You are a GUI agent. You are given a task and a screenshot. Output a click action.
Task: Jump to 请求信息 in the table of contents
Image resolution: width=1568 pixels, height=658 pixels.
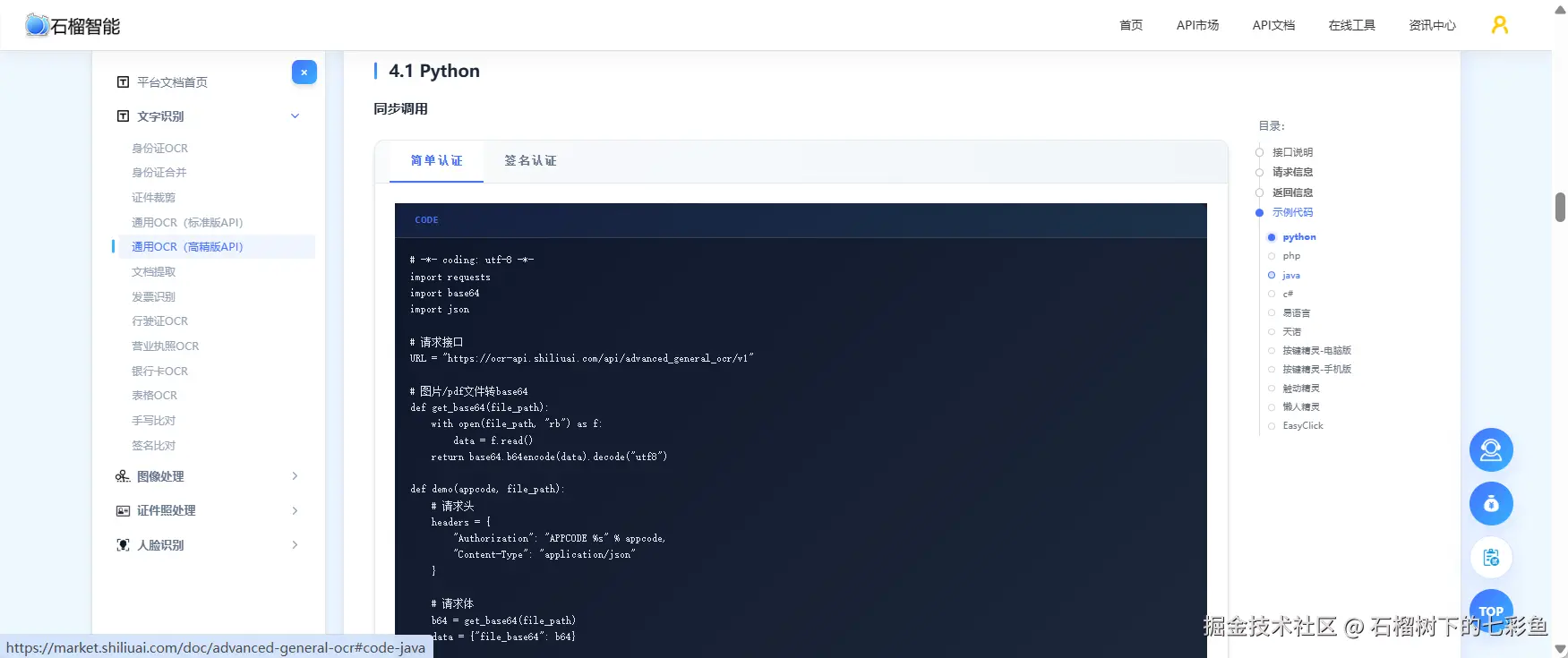pos(1292,172)
